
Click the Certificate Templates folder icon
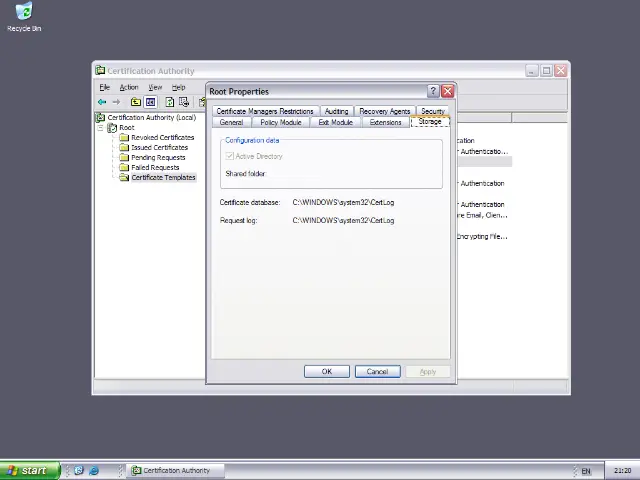coord(124,177)
